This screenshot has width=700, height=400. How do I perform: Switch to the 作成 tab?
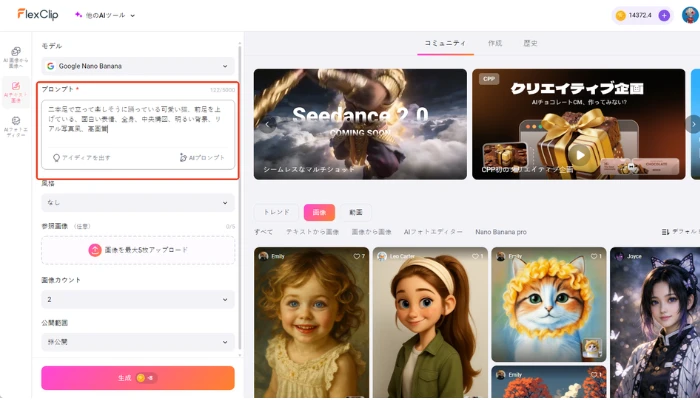pos(495,43)
